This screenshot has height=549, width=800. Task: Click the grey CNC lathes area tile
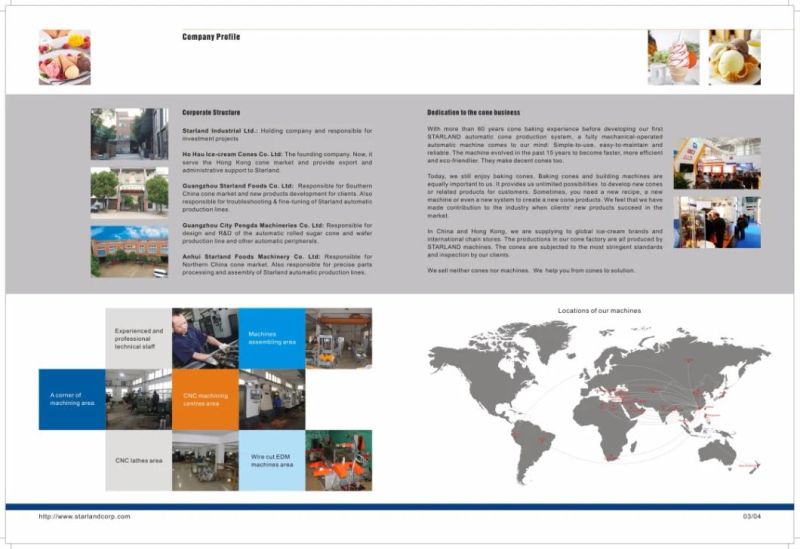[139, 460]
